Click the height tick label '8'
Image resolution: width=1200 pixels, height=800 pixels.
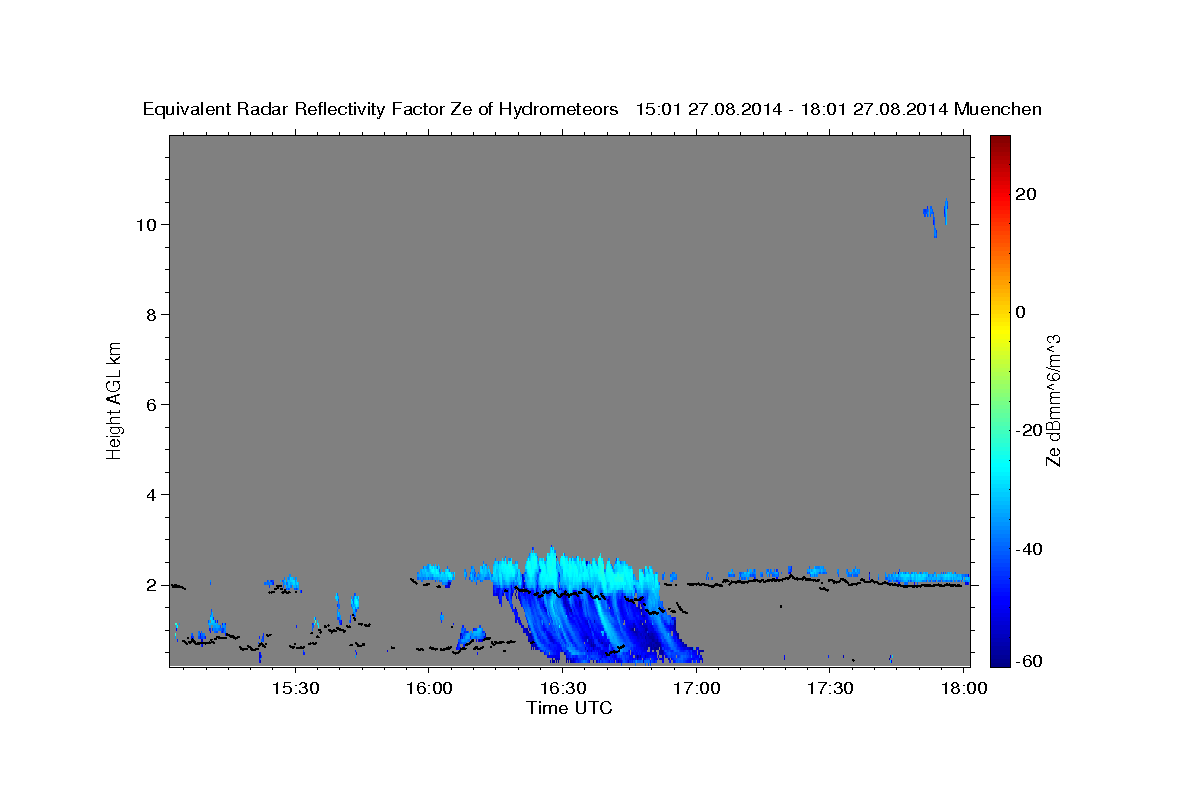(153, 315)
